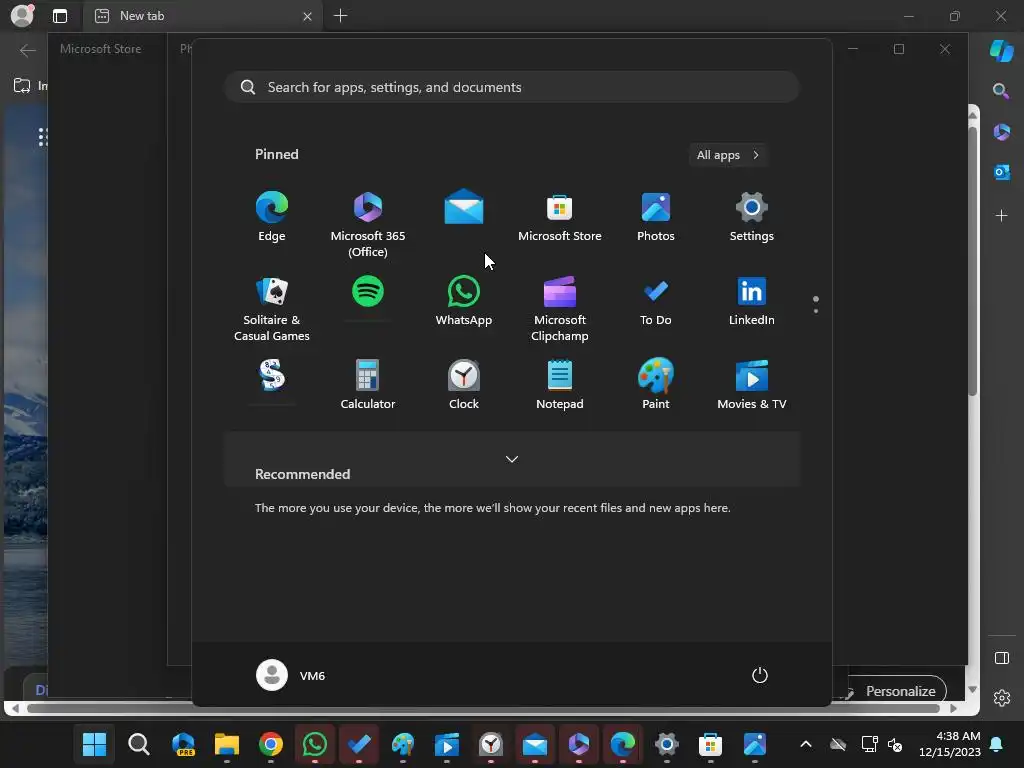Image resolution: width=1024 pixels, height=768 pixels.
Task: Open the pinned Sudoku-style S app icon
Action: (x=272, y=376)
